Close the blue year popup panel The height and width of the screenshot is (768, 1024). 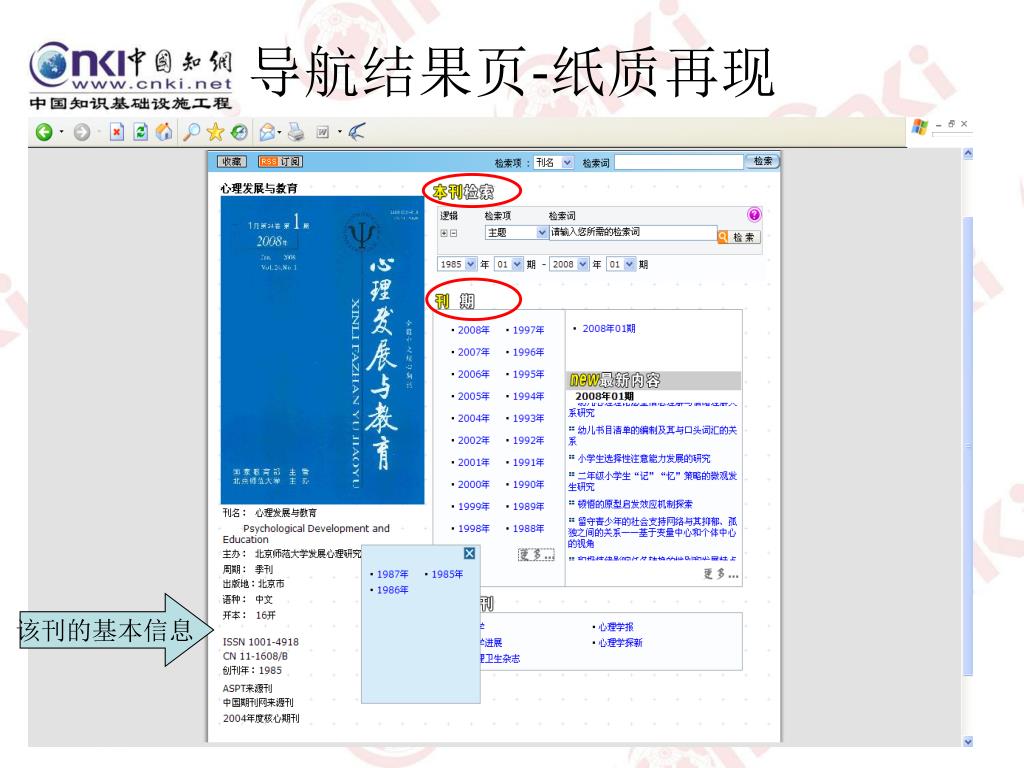pyautogui.click(x=469, y=554)
